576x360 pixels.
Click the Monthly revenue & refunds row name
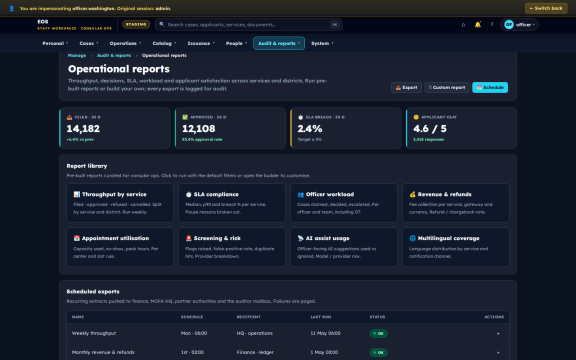pyautogui.click(x=103, y=352)
